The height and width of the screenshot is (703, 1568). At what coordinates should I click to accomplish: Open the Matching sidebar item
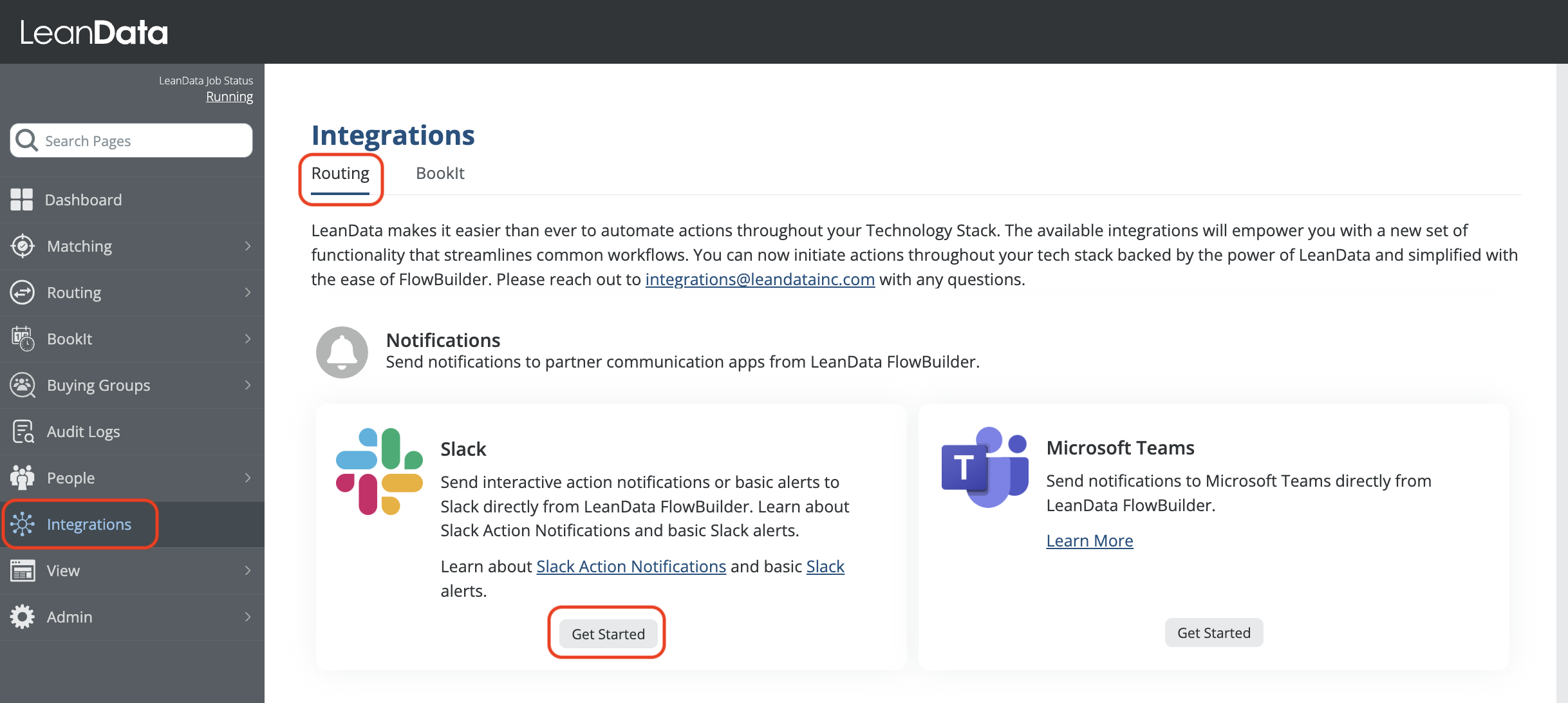tap(132, 246)
